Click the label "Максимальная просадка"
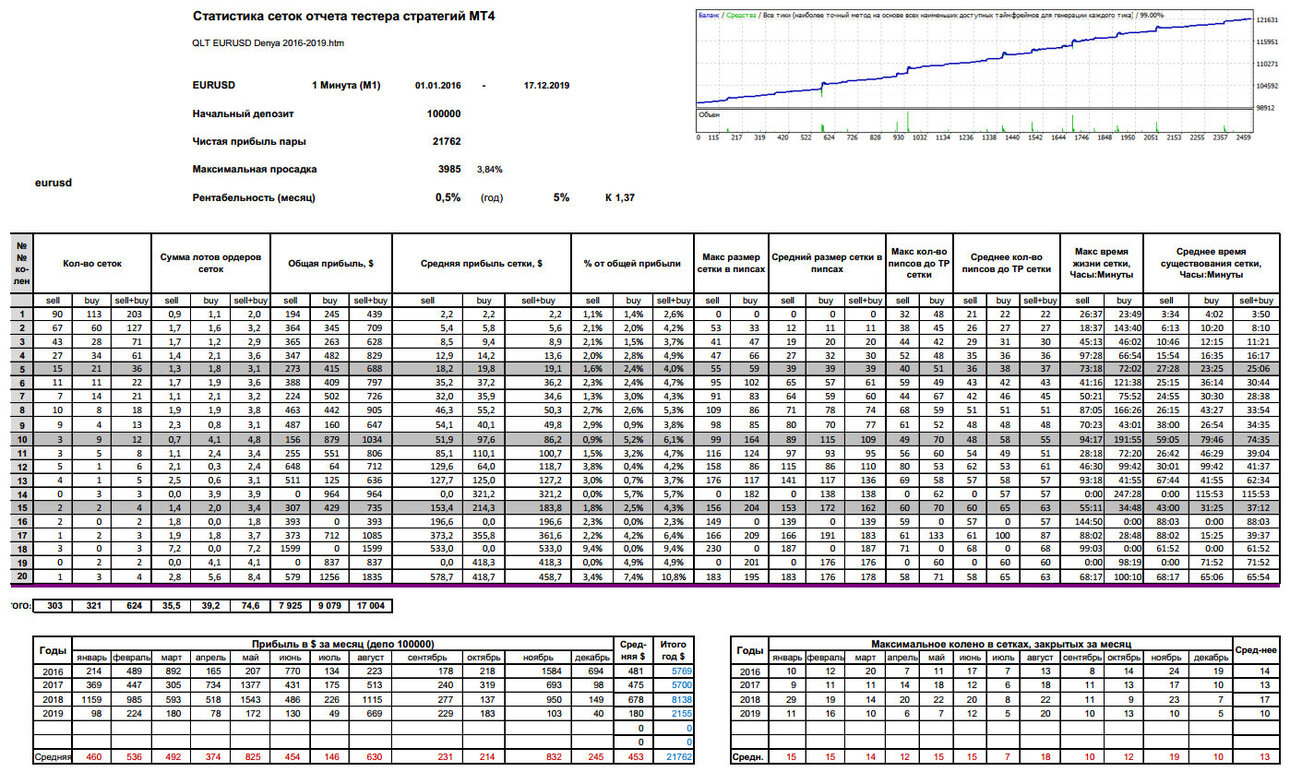Viewport: 1290px width, 772px height. coord(254,170)
